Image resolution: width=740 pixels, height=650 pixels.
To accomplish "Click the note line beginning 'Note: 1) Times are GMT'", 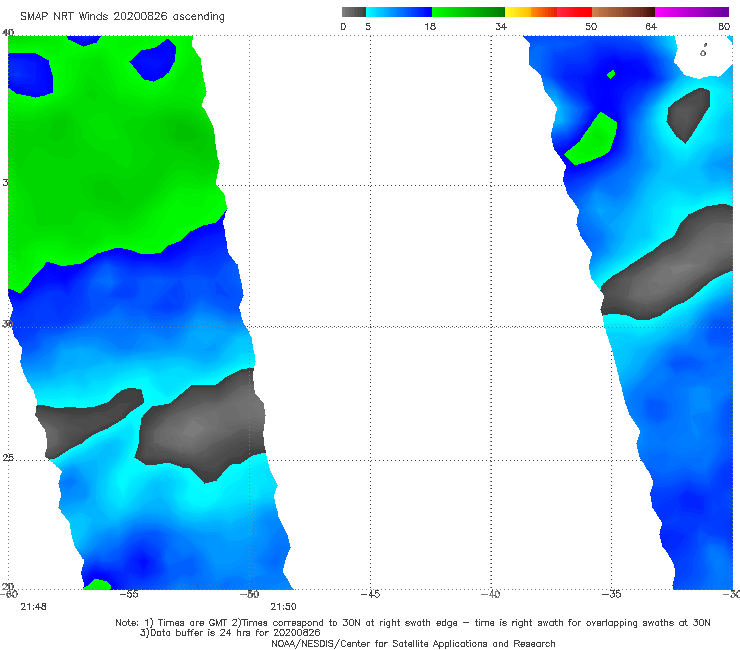I will click(412, 623).
